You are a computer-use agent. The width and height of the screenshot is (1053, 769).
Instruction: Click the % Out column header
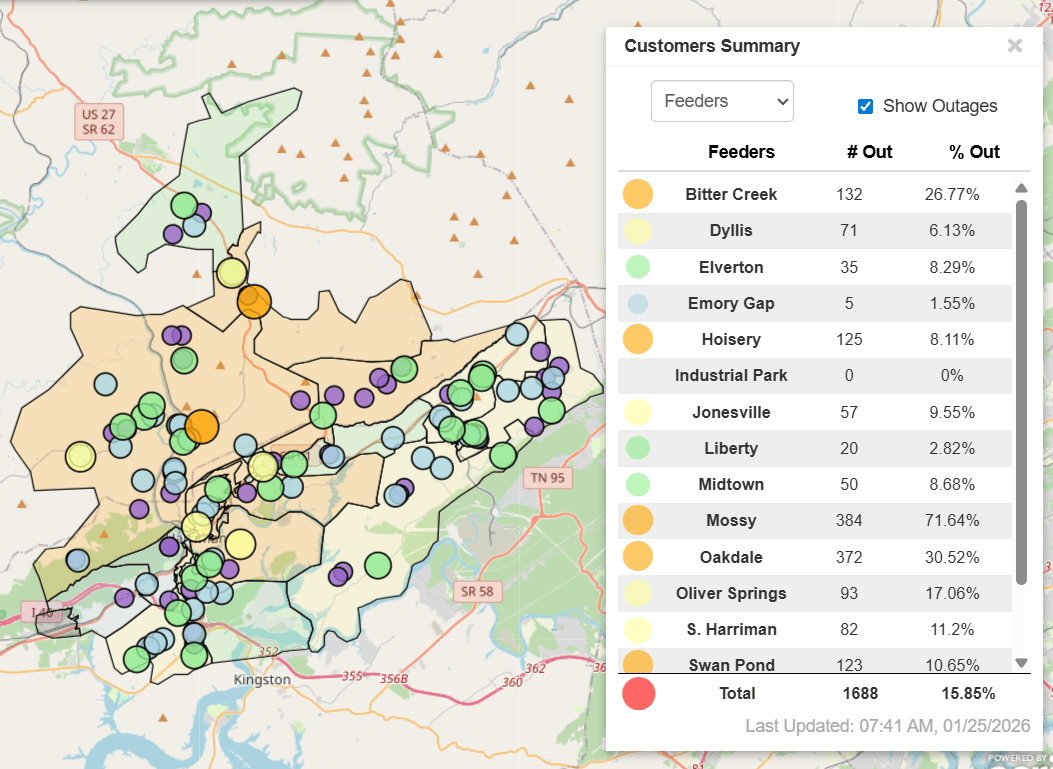point(974,152)
